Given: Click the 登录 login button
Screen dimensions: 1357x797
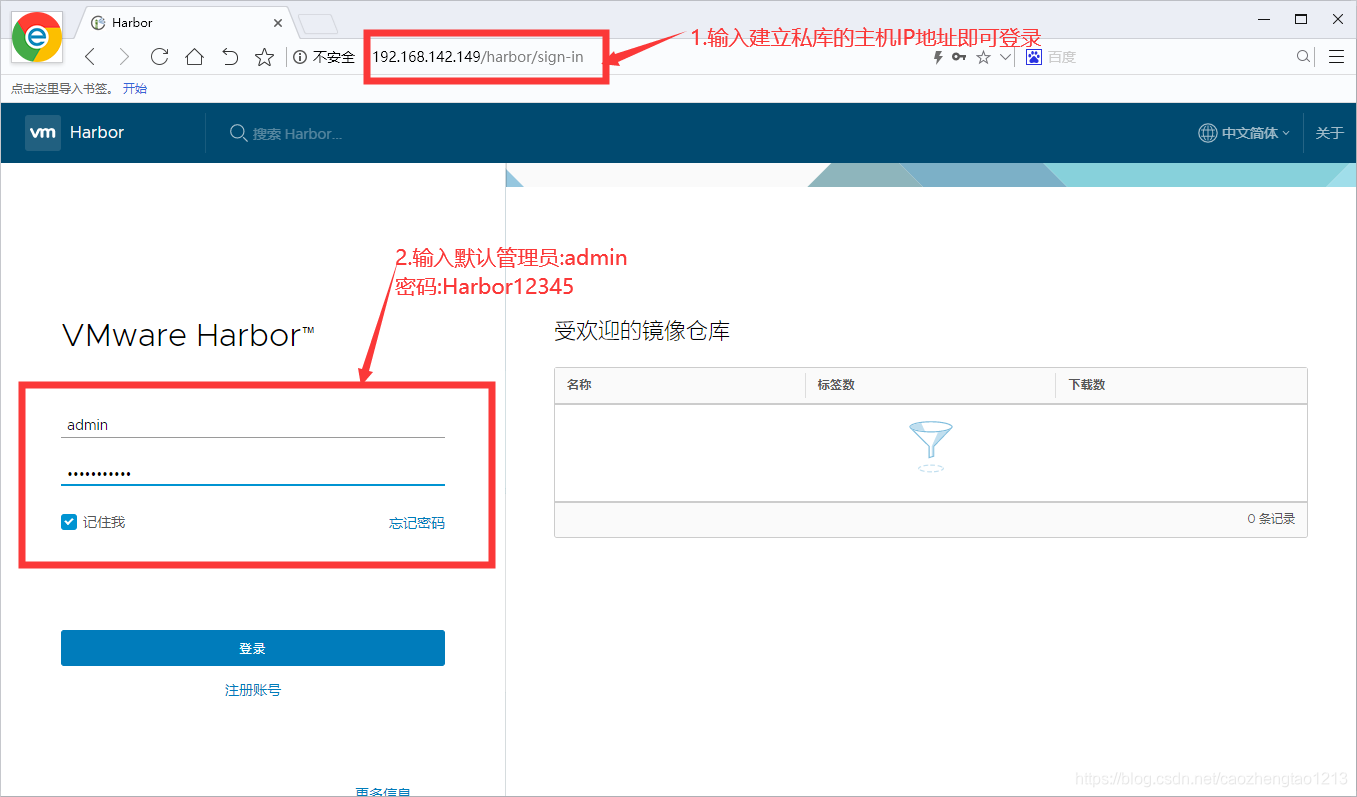Looking at the screenshot, I should tap(253, 648).
